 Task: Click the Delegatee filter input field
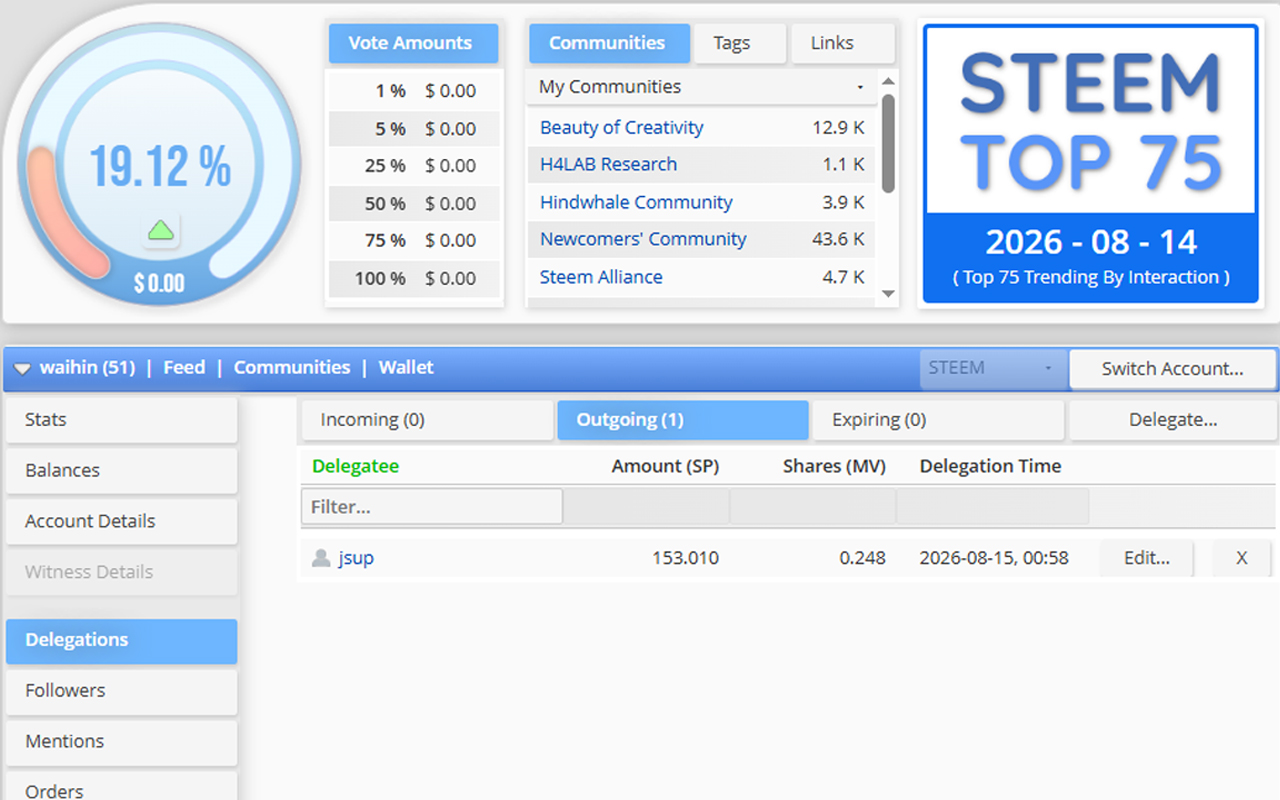pos(432,507)
